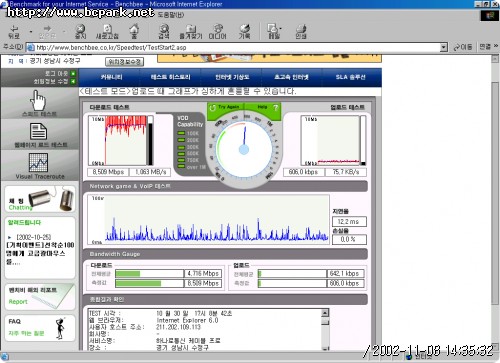Viewport: 500px width, 363px height.
Task: Click the Help button on gauge
Action: point(263,107)
